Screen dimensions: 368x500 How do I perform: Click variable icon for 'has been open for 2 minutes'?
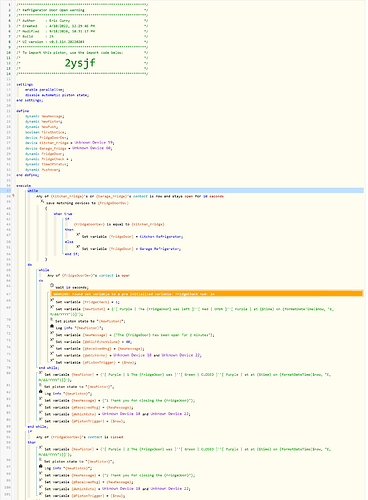tap(52, 333)
